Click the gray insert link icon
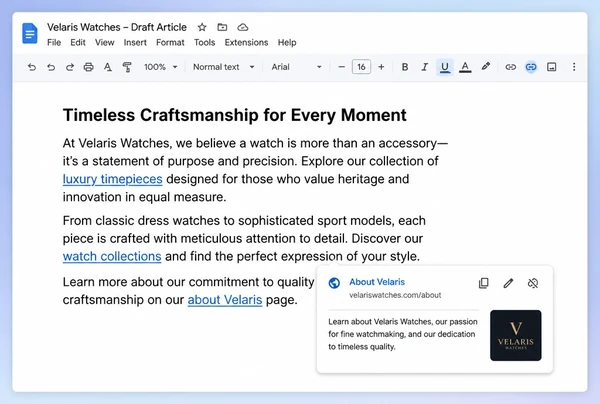Screen dimensions: 600x404 [x=510, y=67]
